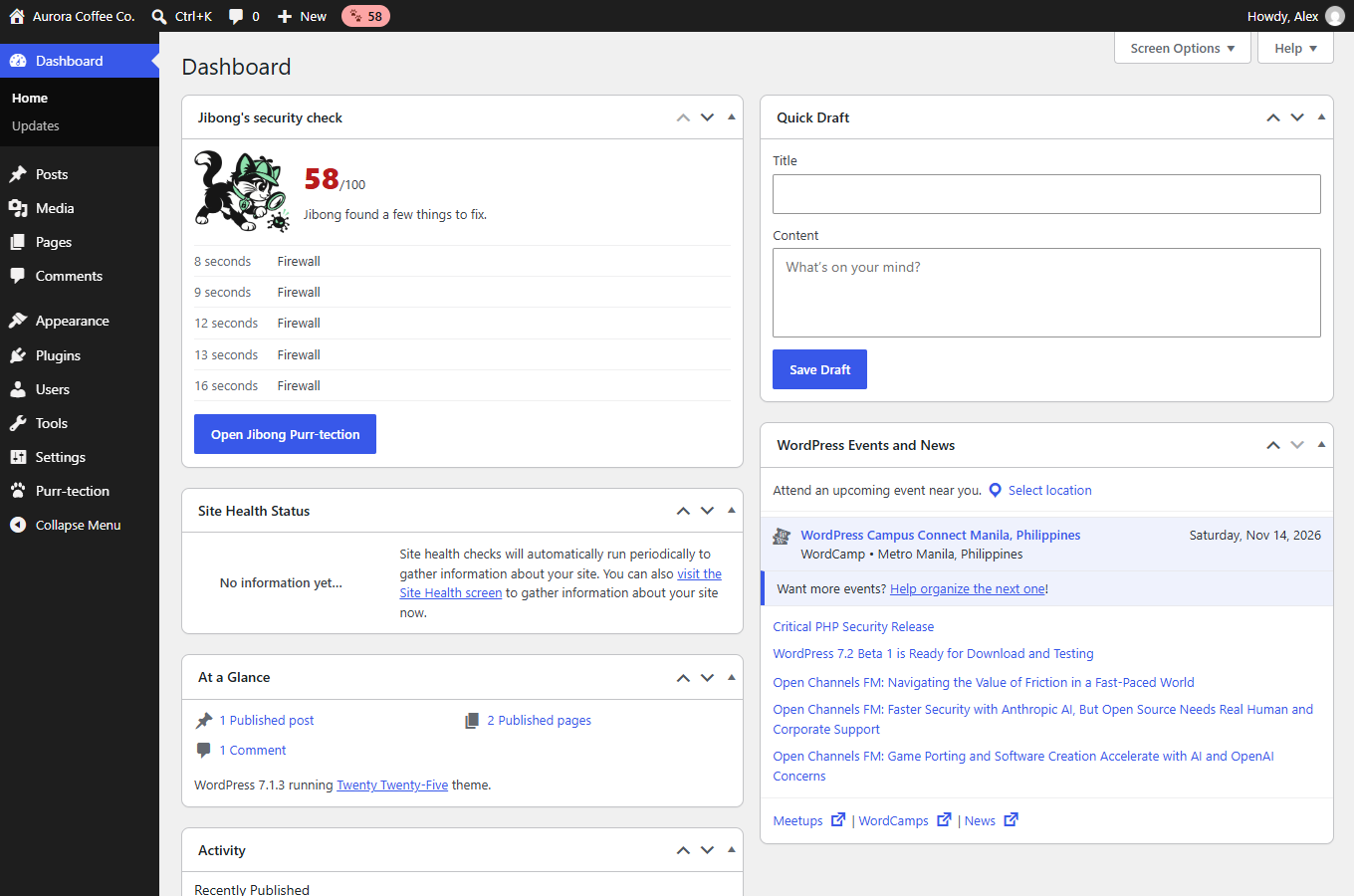1354x896 pixels.
Task: Open the comments bubble icon in admin bar
Action: 236,16
